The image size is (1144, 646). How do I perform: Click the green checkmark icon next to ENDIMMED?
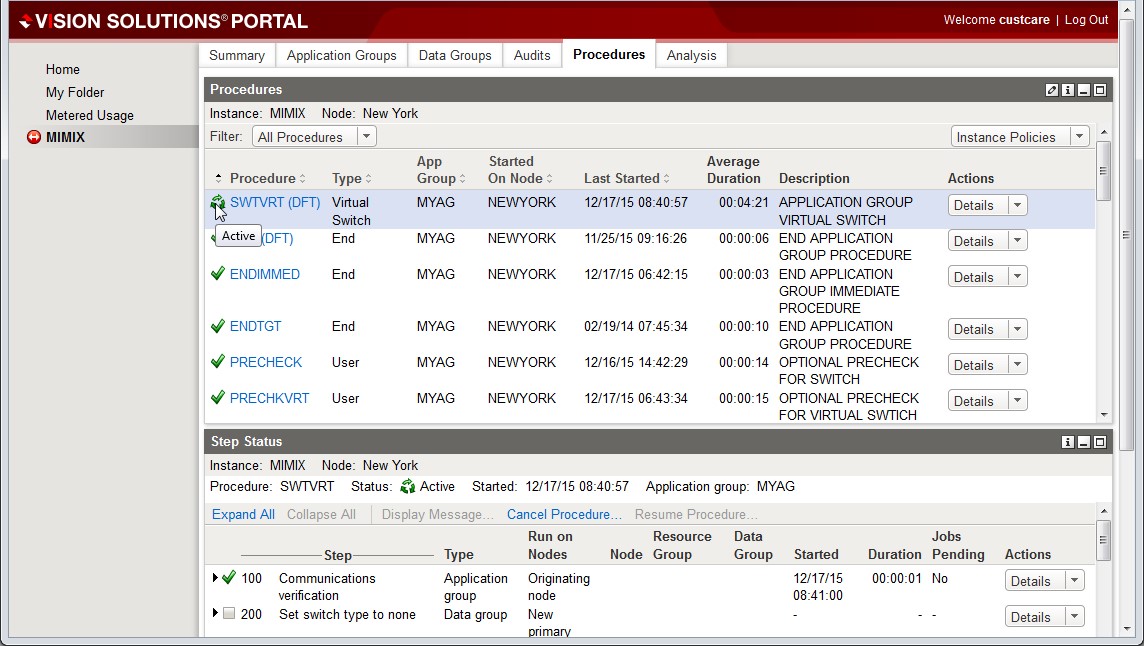point(218,274)
